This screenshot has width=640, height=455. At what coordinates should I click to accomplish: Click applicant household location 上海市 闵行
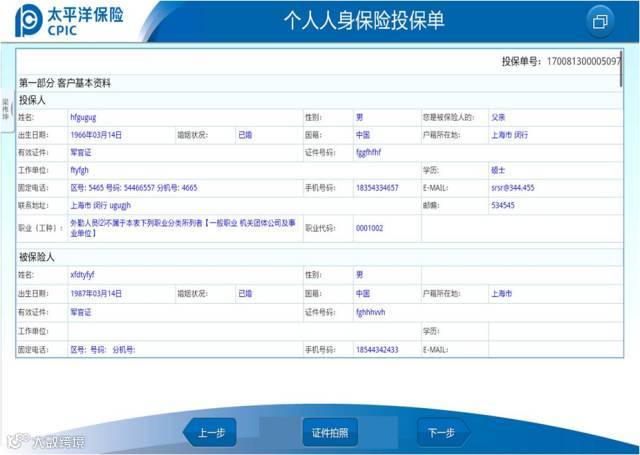509,135
